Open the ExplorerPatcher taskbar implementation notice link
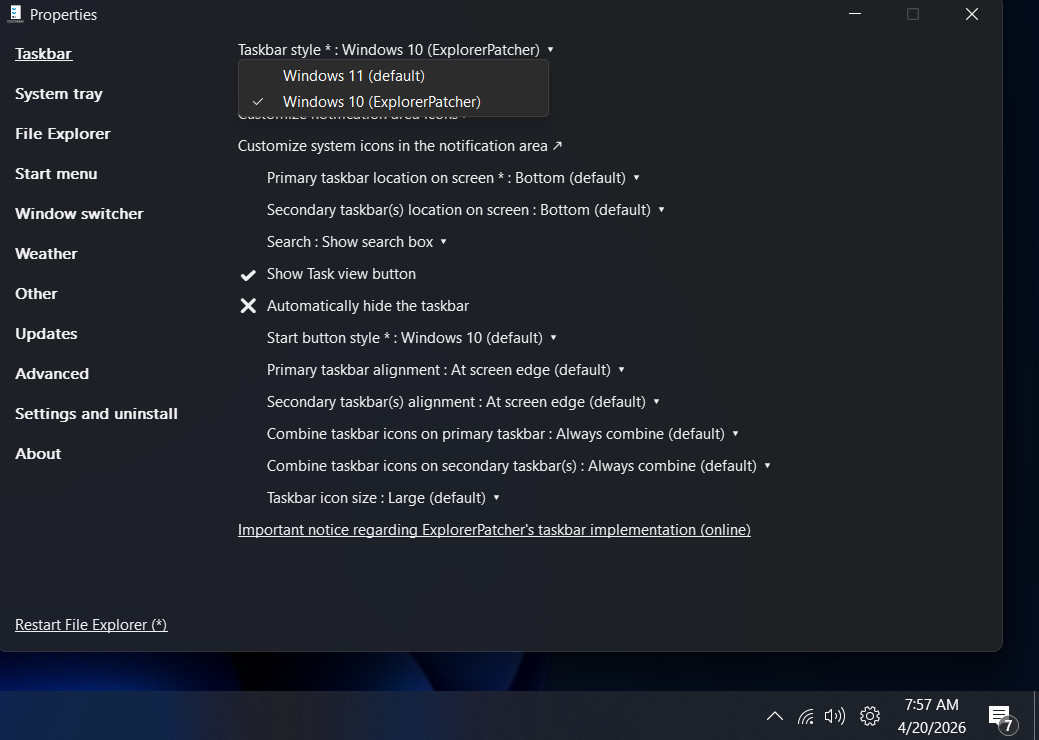1039x740 pixels. tap(494, 529)
